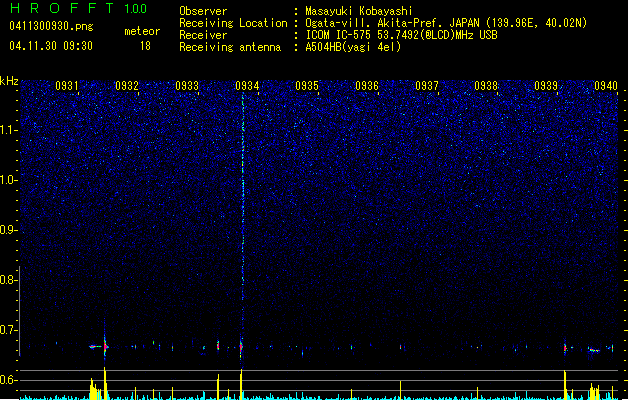Click the 0935 time marker
The height and width of the screenshot is (400, 629).
click(307, 86)
